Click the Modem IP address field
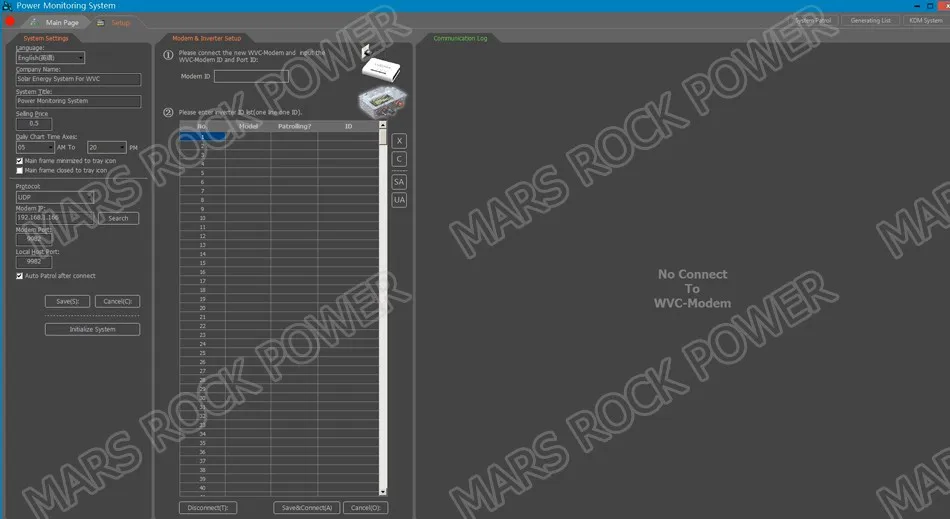950x519 pixels. [x=55, y=218]
